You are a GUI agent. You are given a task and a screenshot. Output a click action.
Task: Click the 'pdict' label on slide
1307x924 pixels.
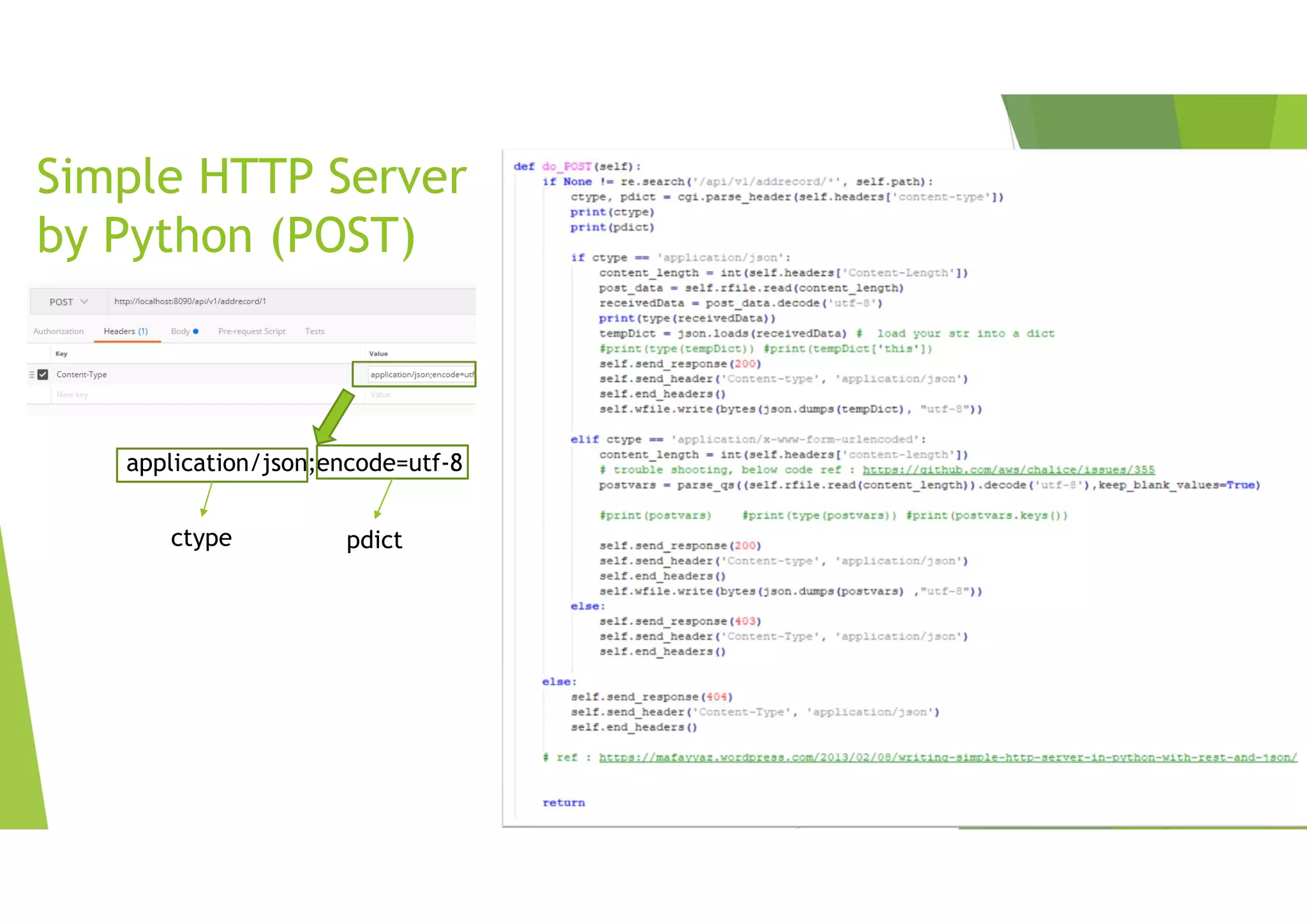tap(374, 540)
